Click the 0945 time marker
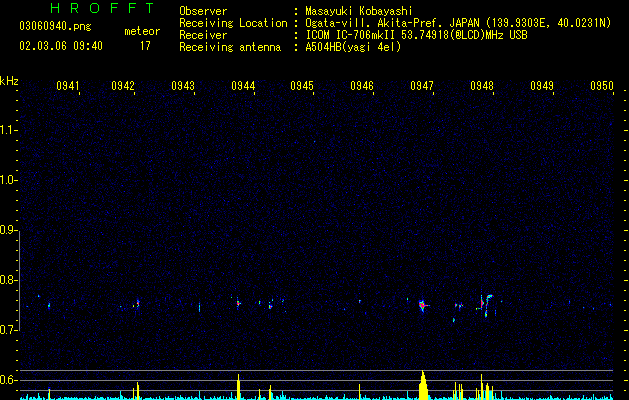 tap(302, 86)
